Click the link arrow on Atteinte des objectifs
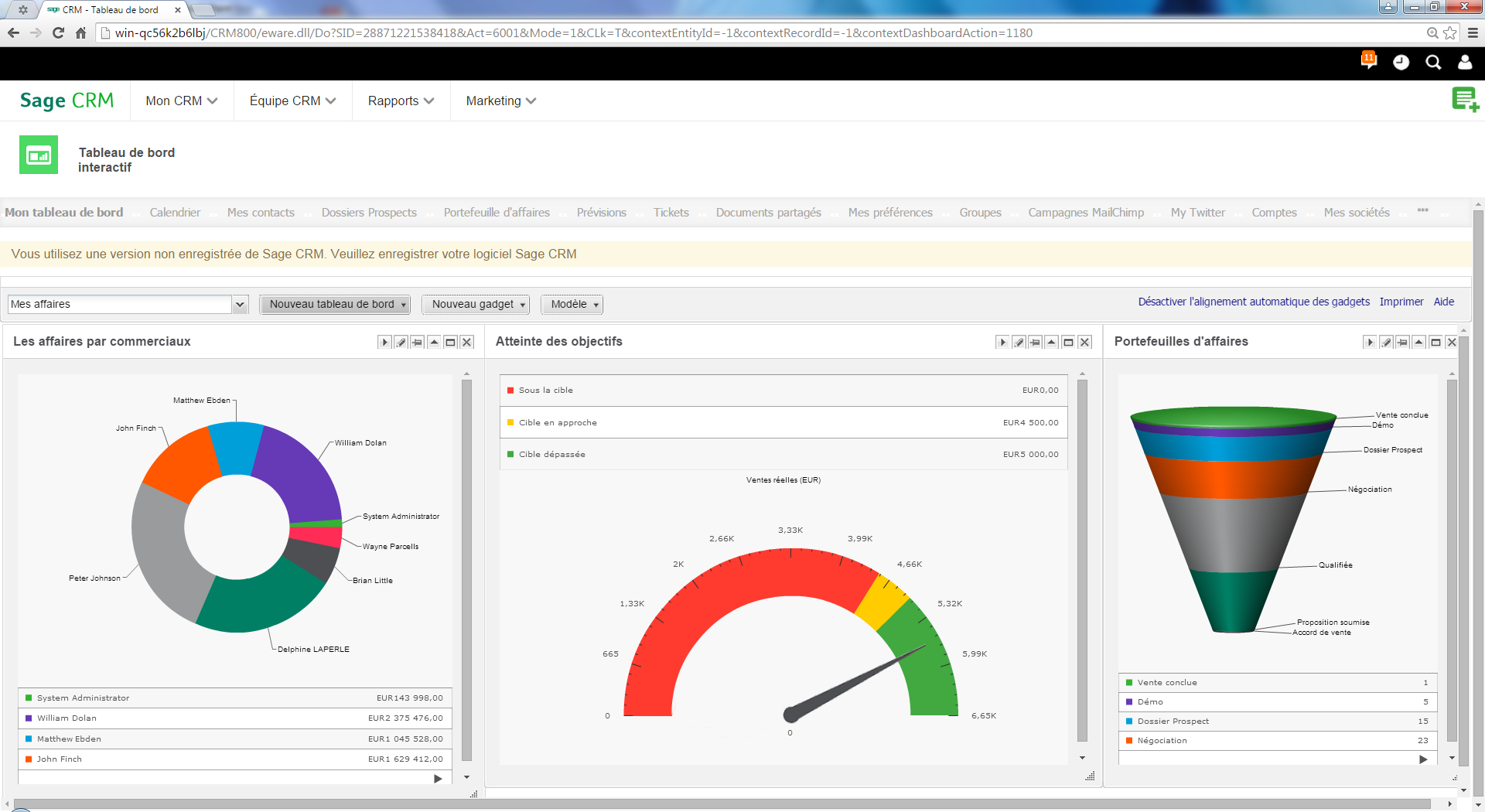The height and width of the screenshot is (812, 1485). pyautogui.click(x=1002, y=342)
